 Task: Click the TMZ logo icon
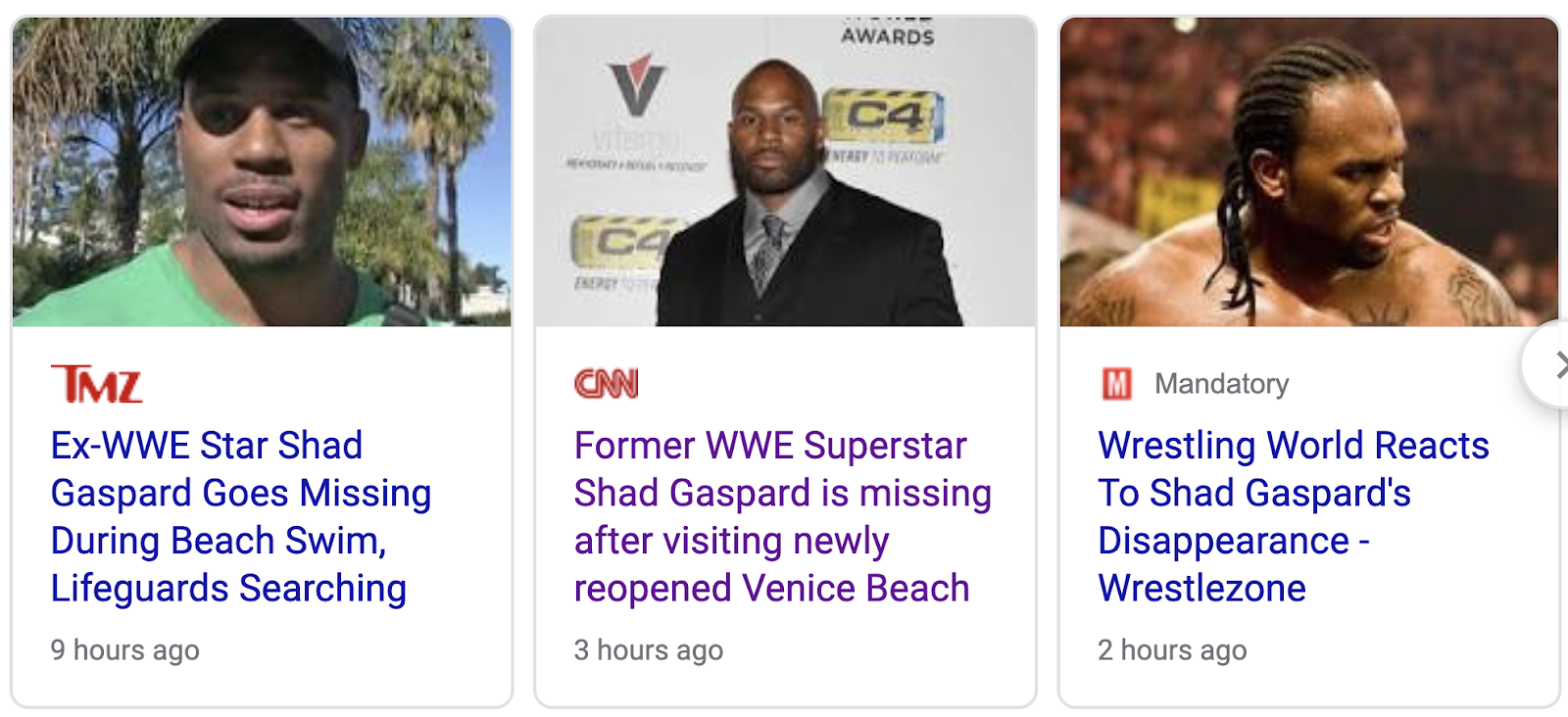point(96,384)
